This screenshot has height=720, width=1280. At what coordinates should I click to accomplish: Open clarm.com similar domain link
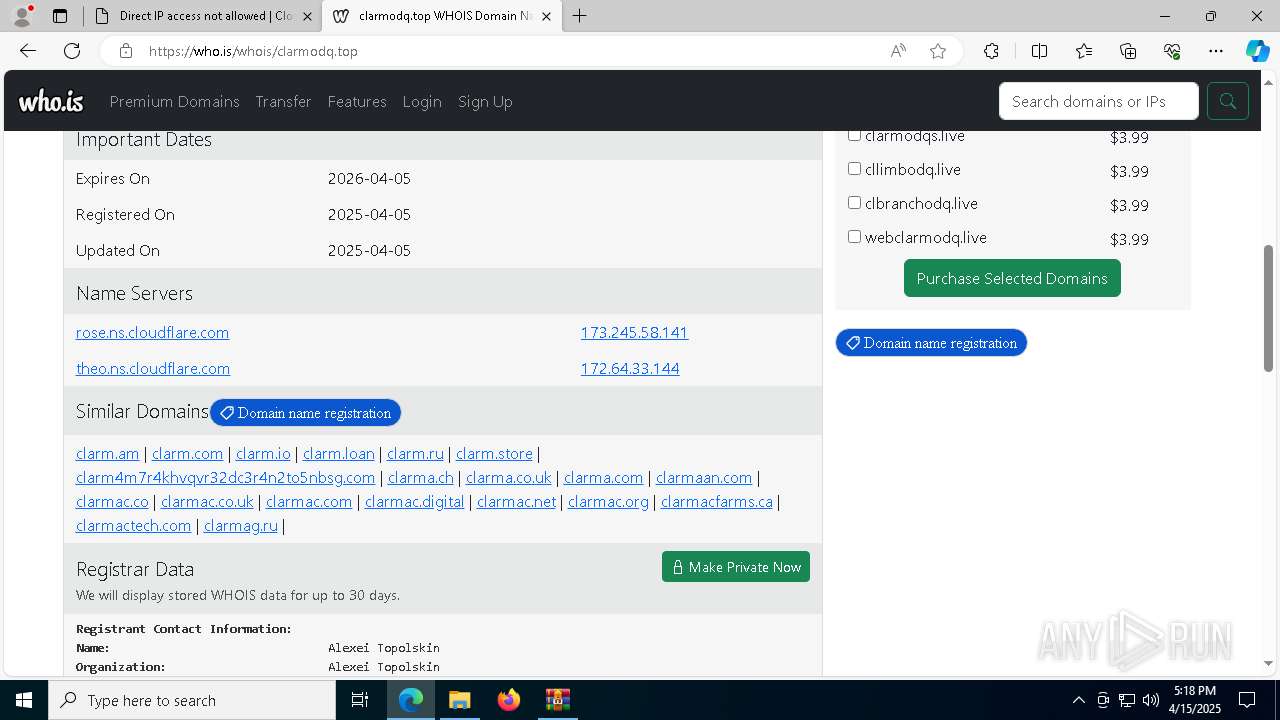187,453
